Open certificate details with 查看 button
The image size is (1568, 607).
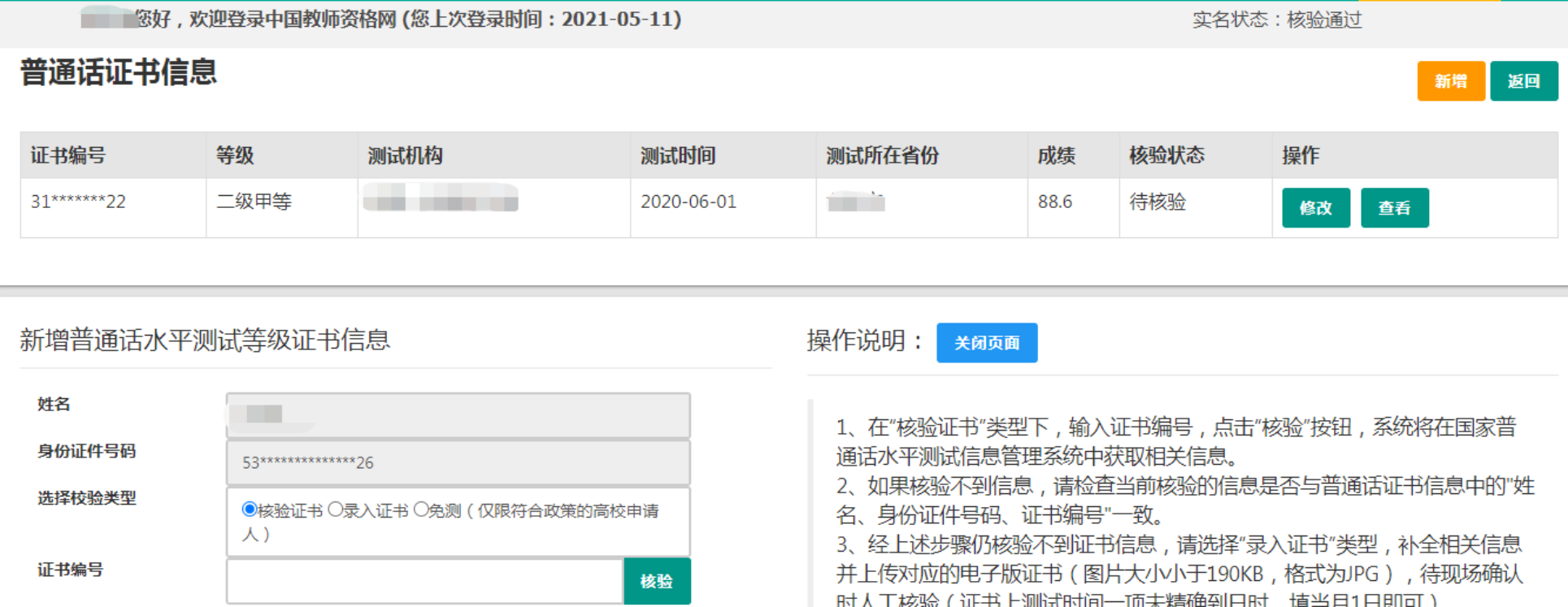(1394, 208)
